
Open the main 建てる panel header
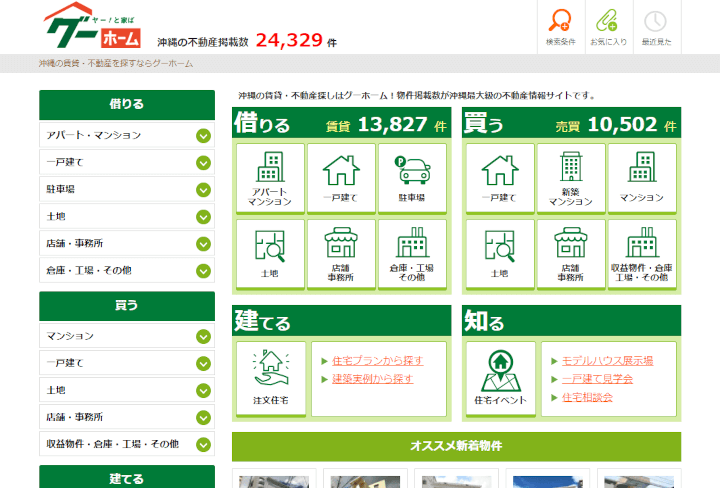(x=342, y=320)
